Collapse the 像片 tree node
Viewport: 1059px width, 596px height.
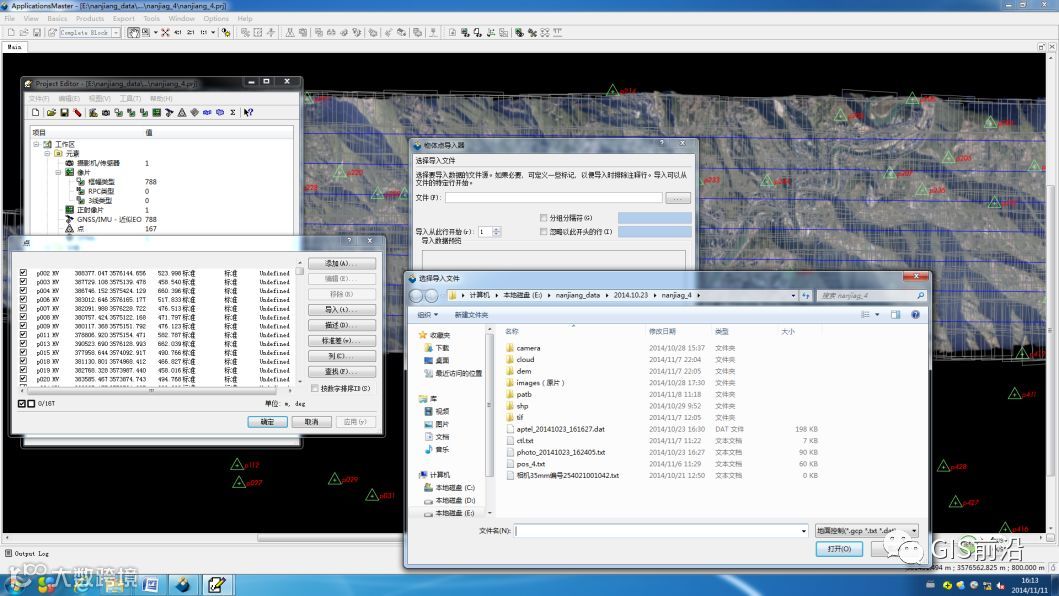58,172
